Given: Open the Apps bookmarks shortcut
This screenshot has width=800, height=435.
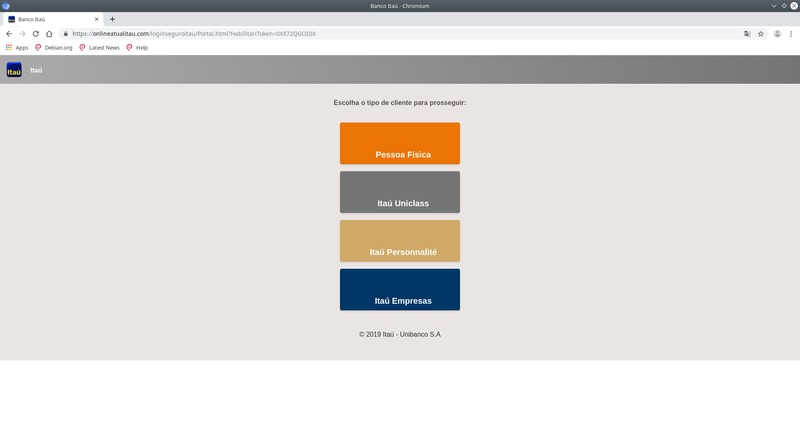Looking at the screenshot, I should pyautogui.click(x=17, y=47).
